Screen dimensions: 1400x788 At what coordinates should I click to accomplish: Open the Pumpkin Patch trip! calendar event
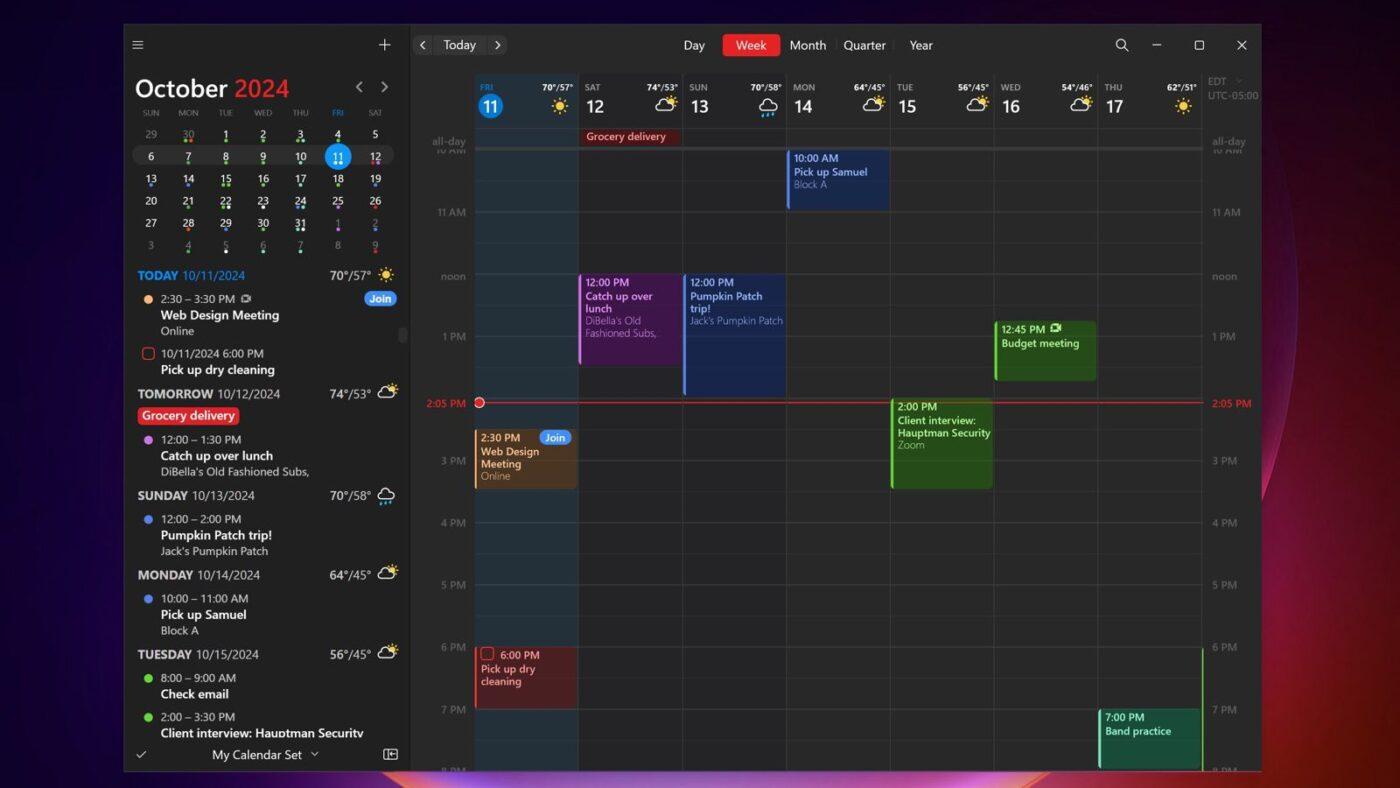[x=735, y=335]
